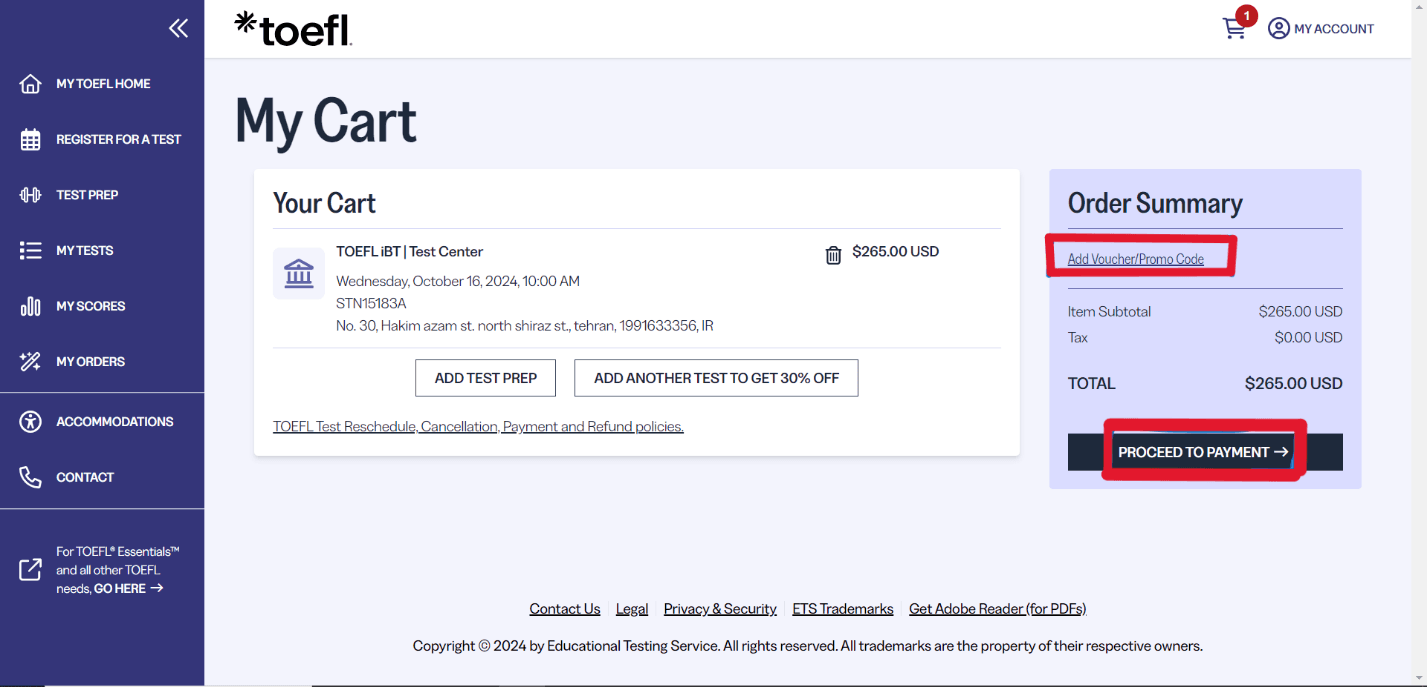Open MY SCORES section
The height and width of the screenshot is (687, 1427).
point(91,306)
